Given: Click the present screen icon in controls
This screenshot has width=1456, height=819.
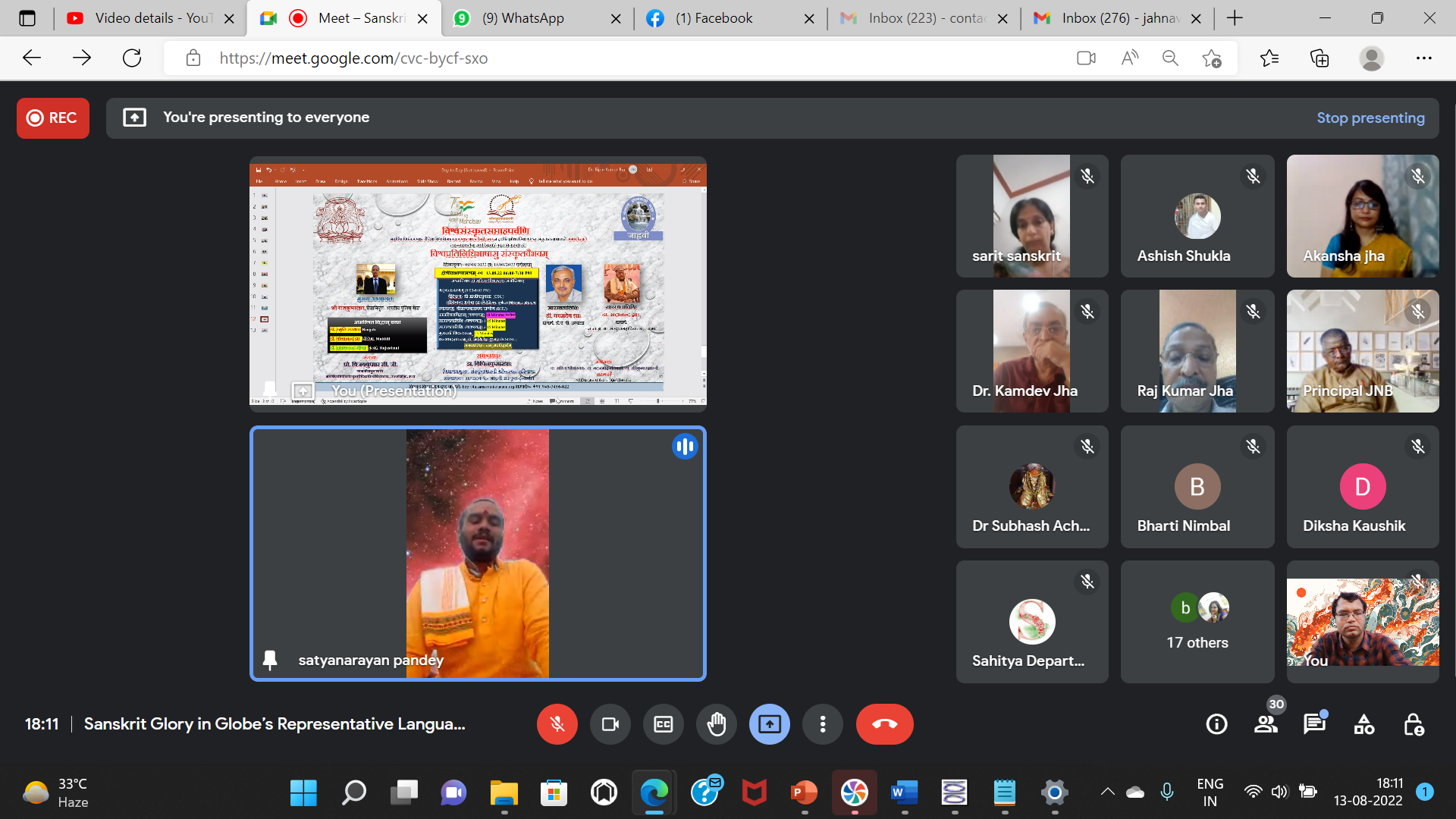Looking at the screenshot, I should [769, 724].
